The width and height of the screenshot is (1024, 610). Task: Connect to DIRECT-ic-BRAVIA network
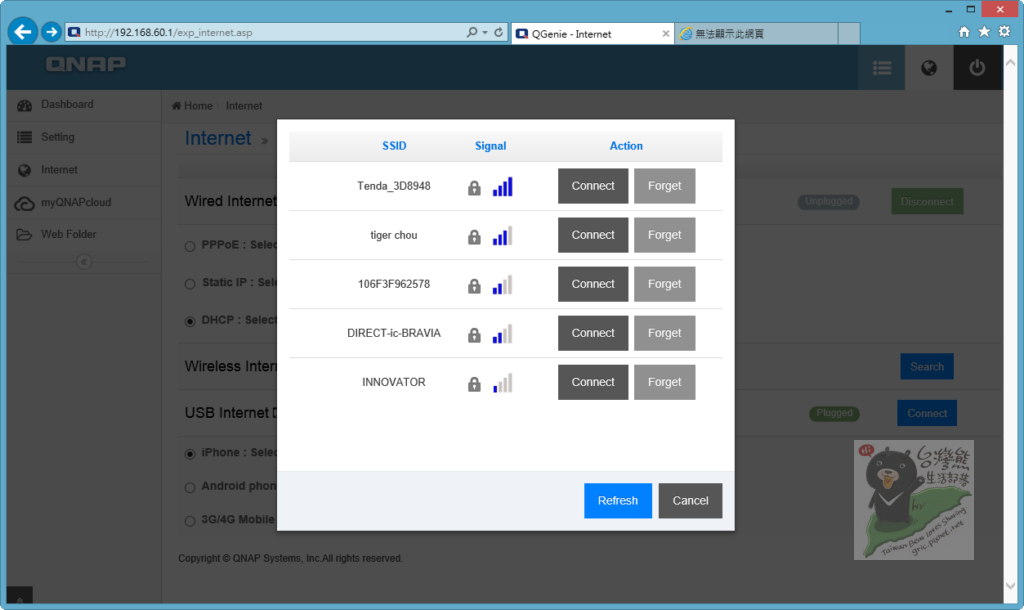(593, 333)
